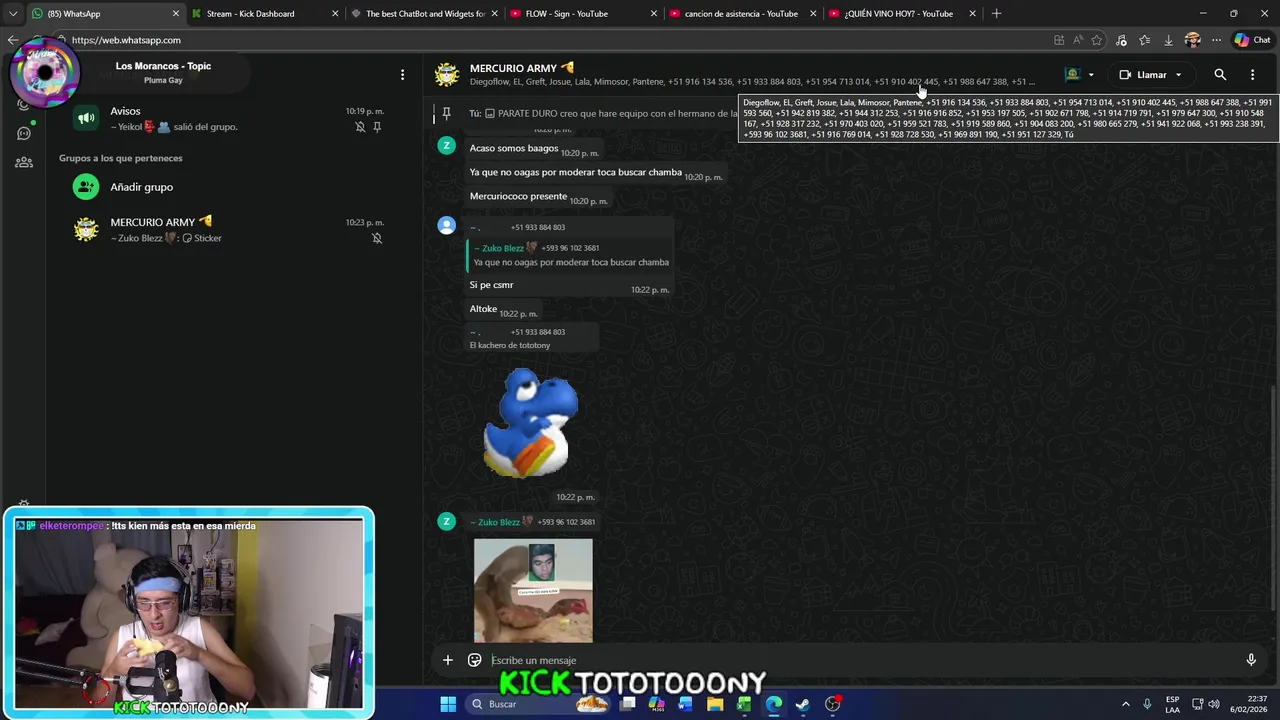This screenshot has height=720, width=1280.
Task: Open WhatsApp channels icon in sidebar
Action: click(x=24, y=133)
